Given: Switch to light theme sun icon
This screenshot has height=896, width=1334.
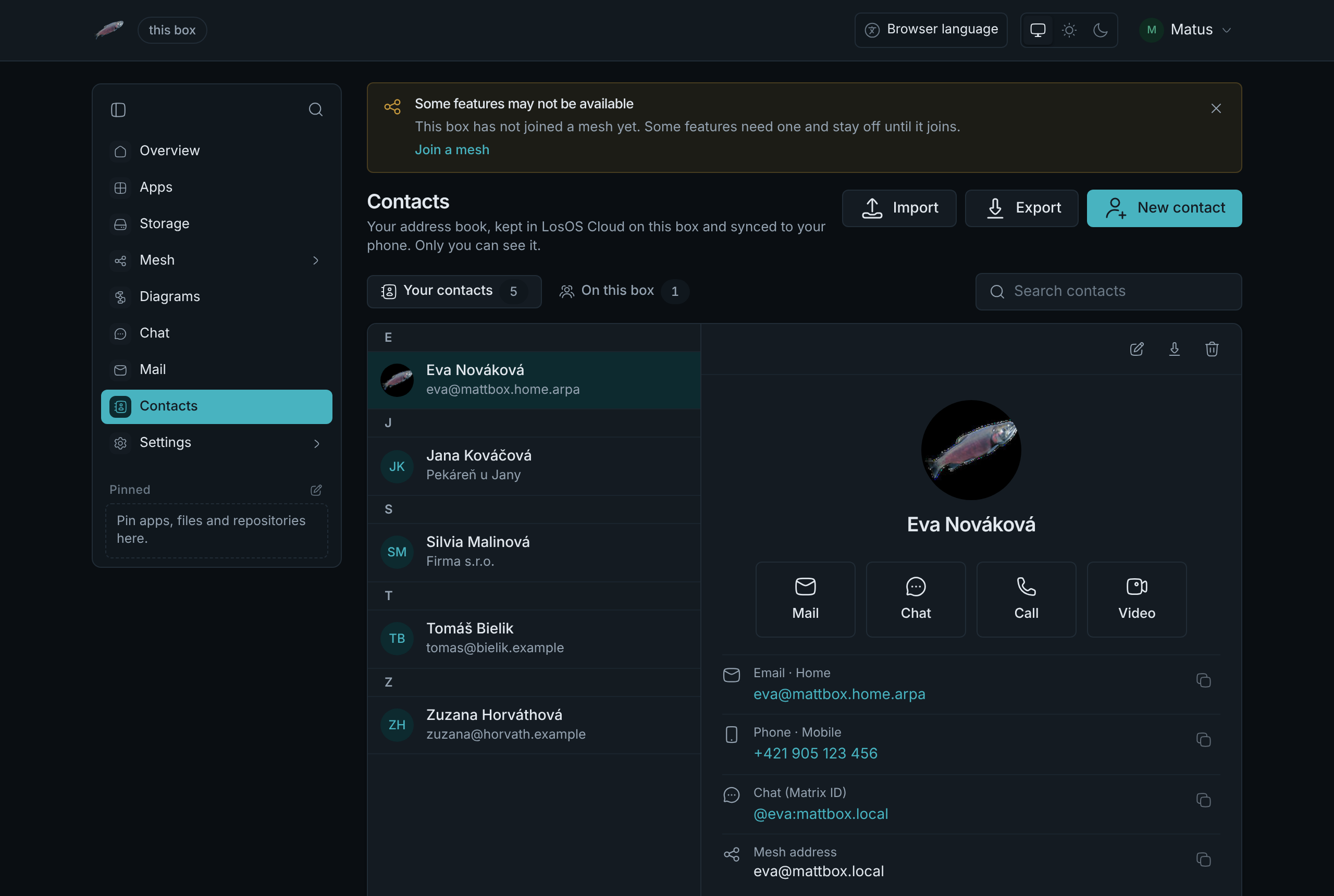Looking at the screenshot, I should (1069, 30).
